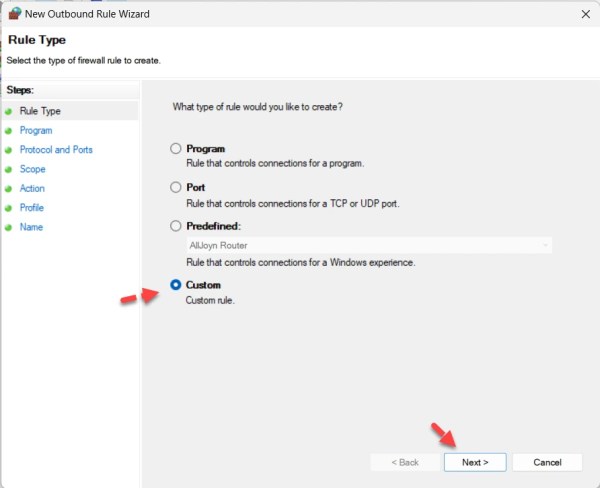600x488 pixels.
Task: Click the green bullet beside Name
Action: pyautogui.click(x=9, y=227)
